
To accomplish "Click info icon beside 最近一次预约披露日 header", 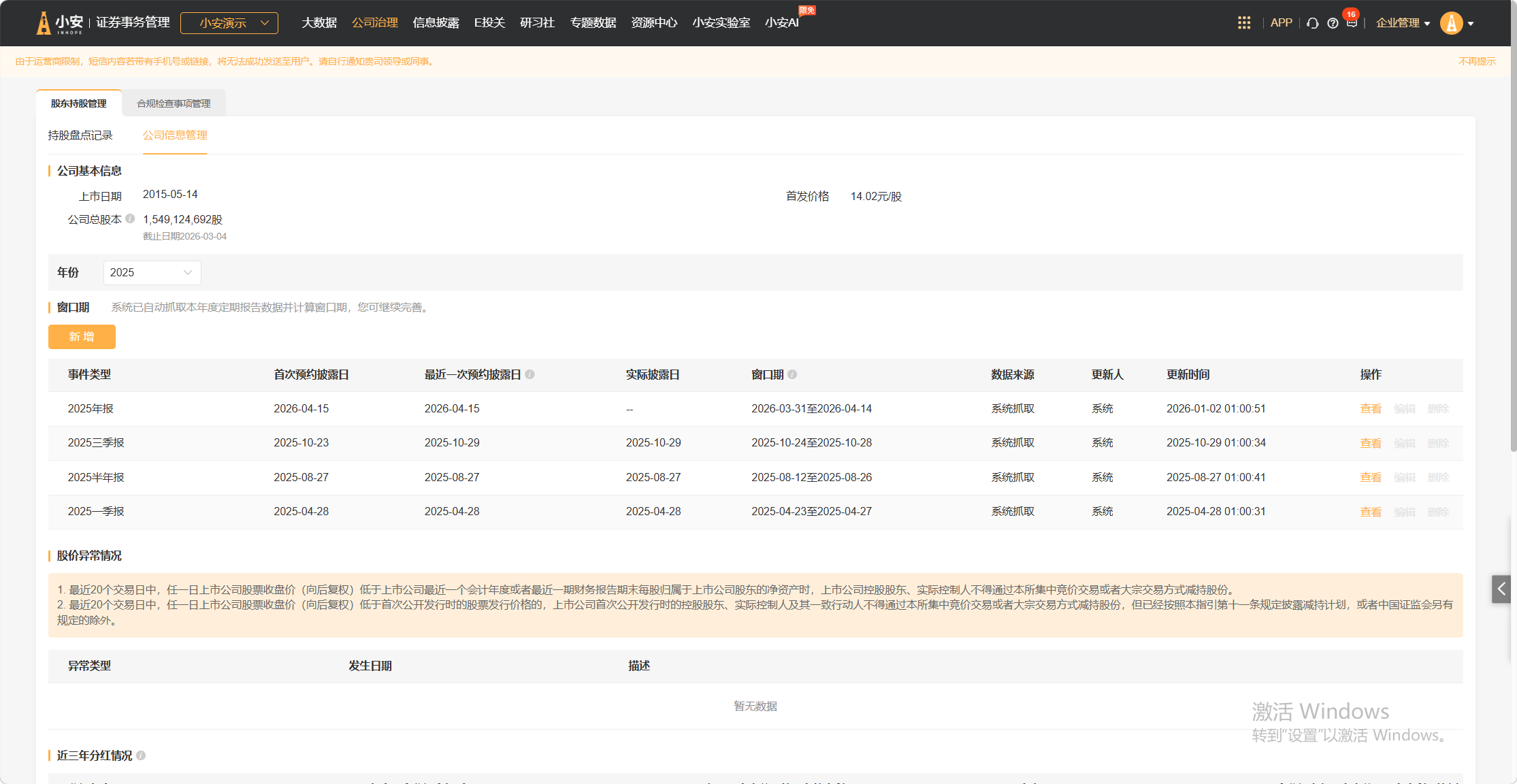I will pos(530,374).
